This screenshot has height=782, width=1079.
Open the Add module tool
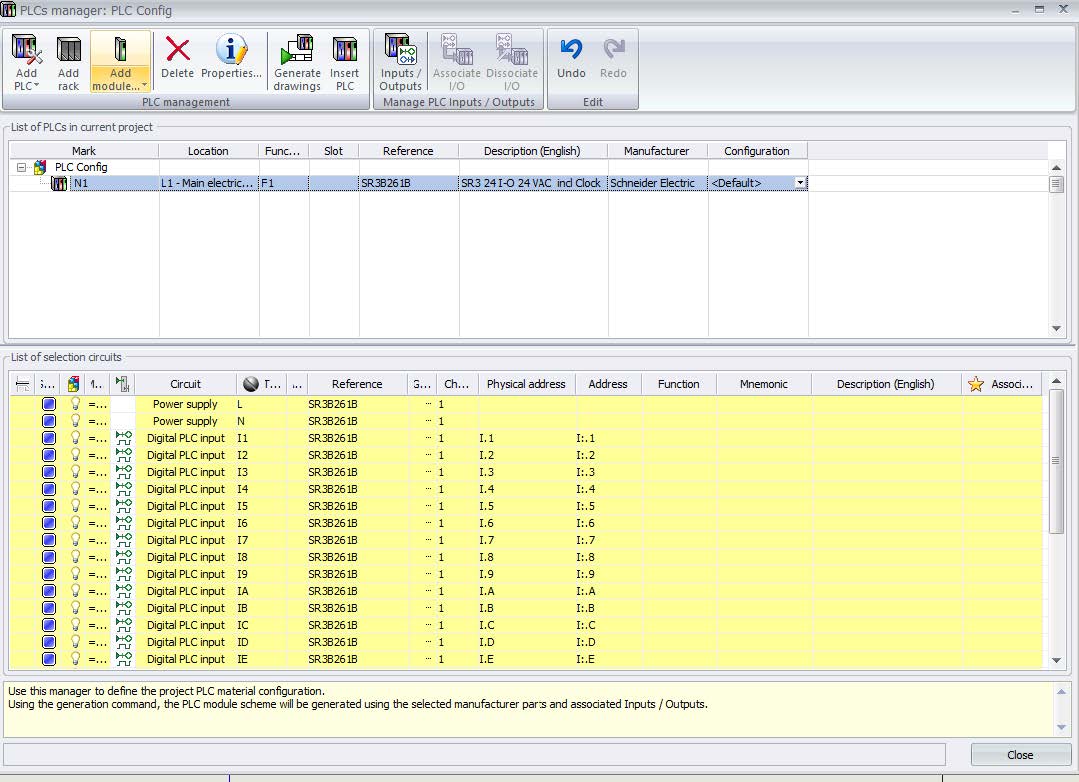pyautogui.click(x=119, y=55)
